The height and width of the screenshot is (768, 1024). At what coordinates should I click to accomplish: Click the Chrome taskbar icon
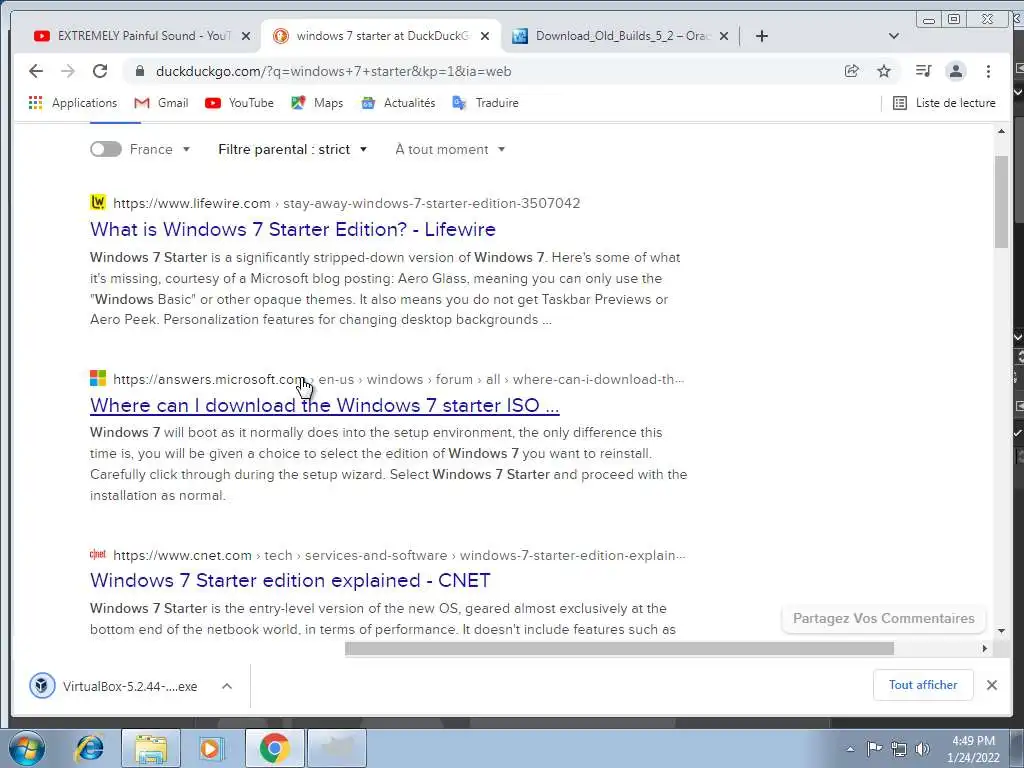[274, 748]
